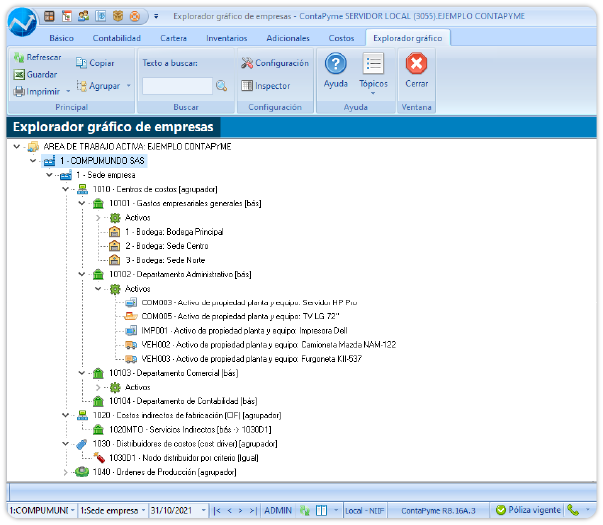Image resolution: width=603 pixels, height=525 pixels.
Task: Collapse 10102 - Departamento Administrativo node
Action: point(82,274)
